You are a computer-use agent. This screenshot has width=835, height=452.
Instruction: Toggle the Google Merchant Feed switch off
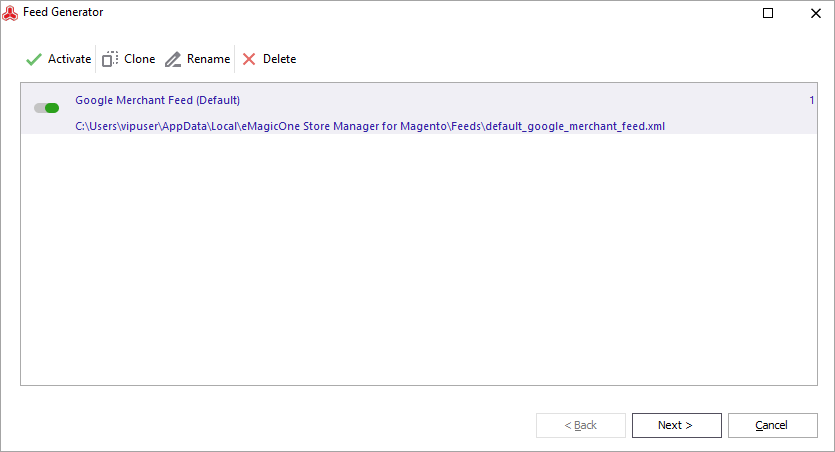(x=46, y=107)
